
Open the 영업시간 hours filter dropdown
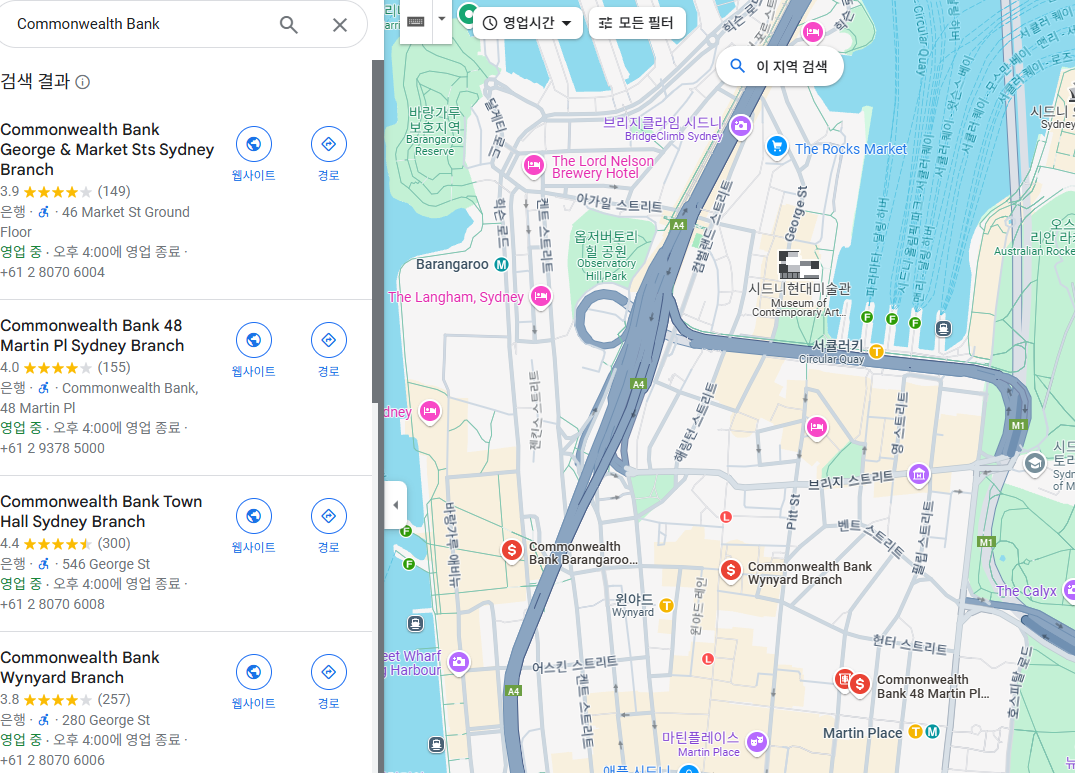click(527, 23)
